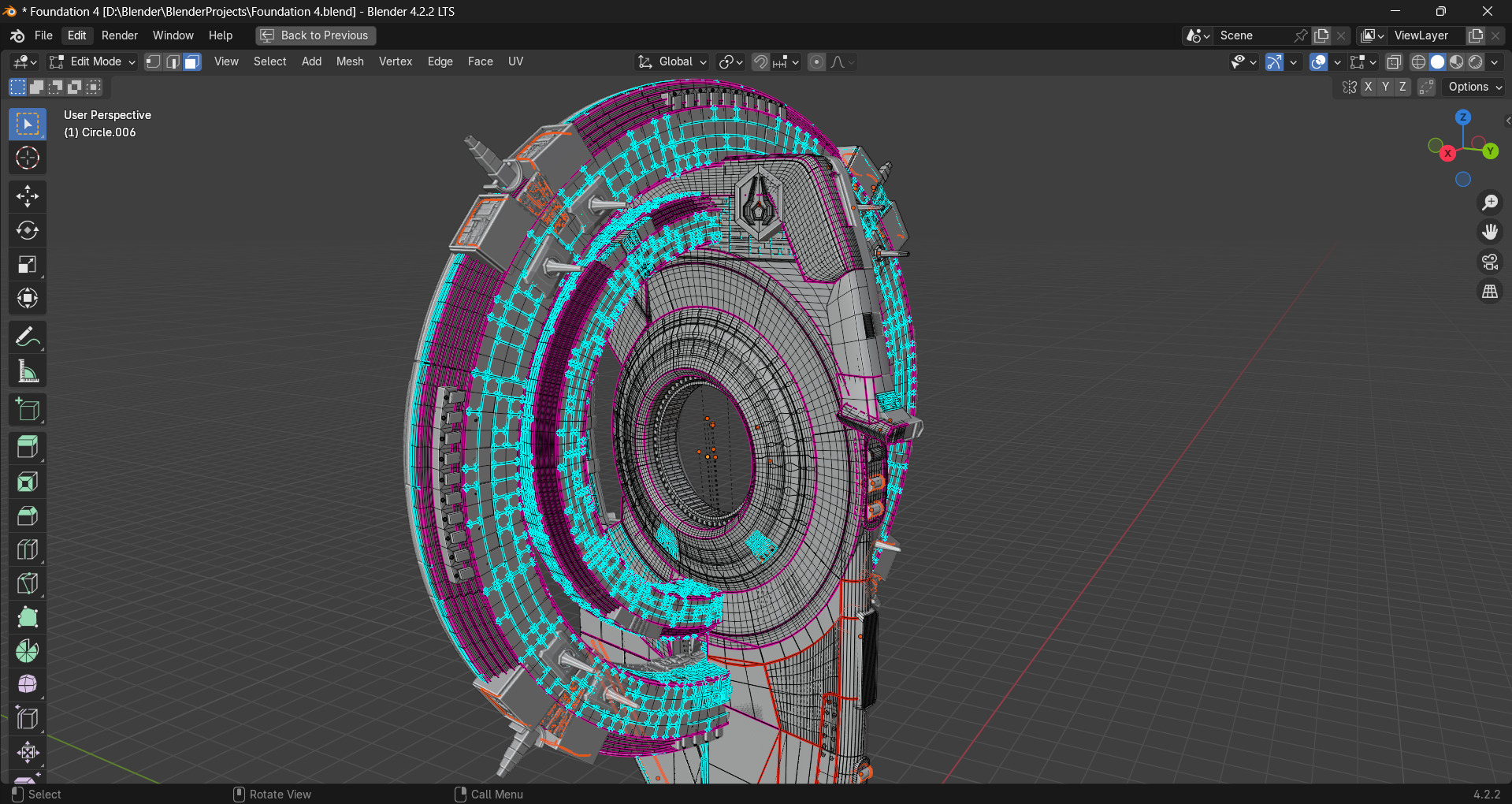Select the Scale tool
The height and width of the screenshot is (804, 1512).
click(x=28, y=264)
